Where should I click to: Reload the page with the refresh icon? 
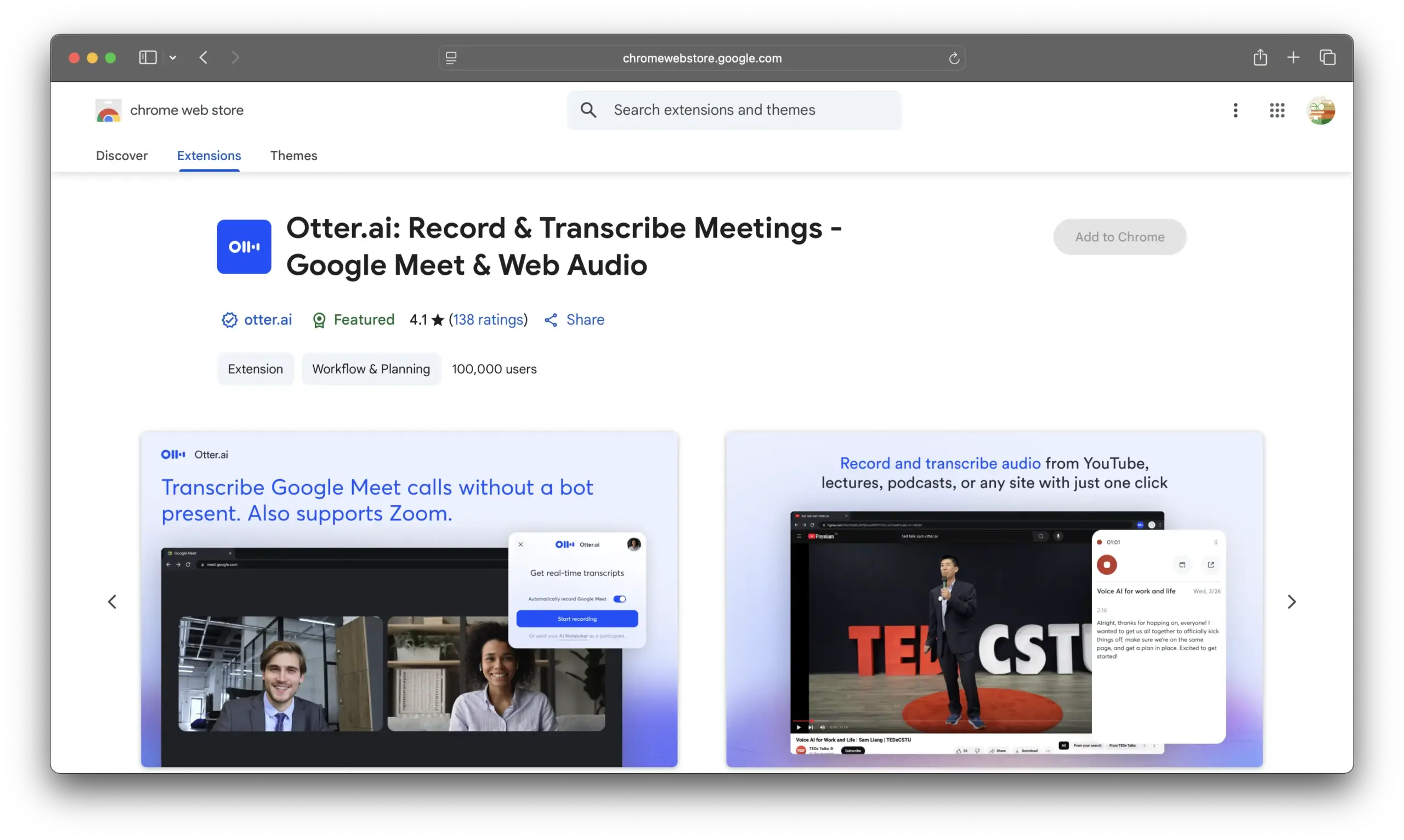click(x=954, y=58)
